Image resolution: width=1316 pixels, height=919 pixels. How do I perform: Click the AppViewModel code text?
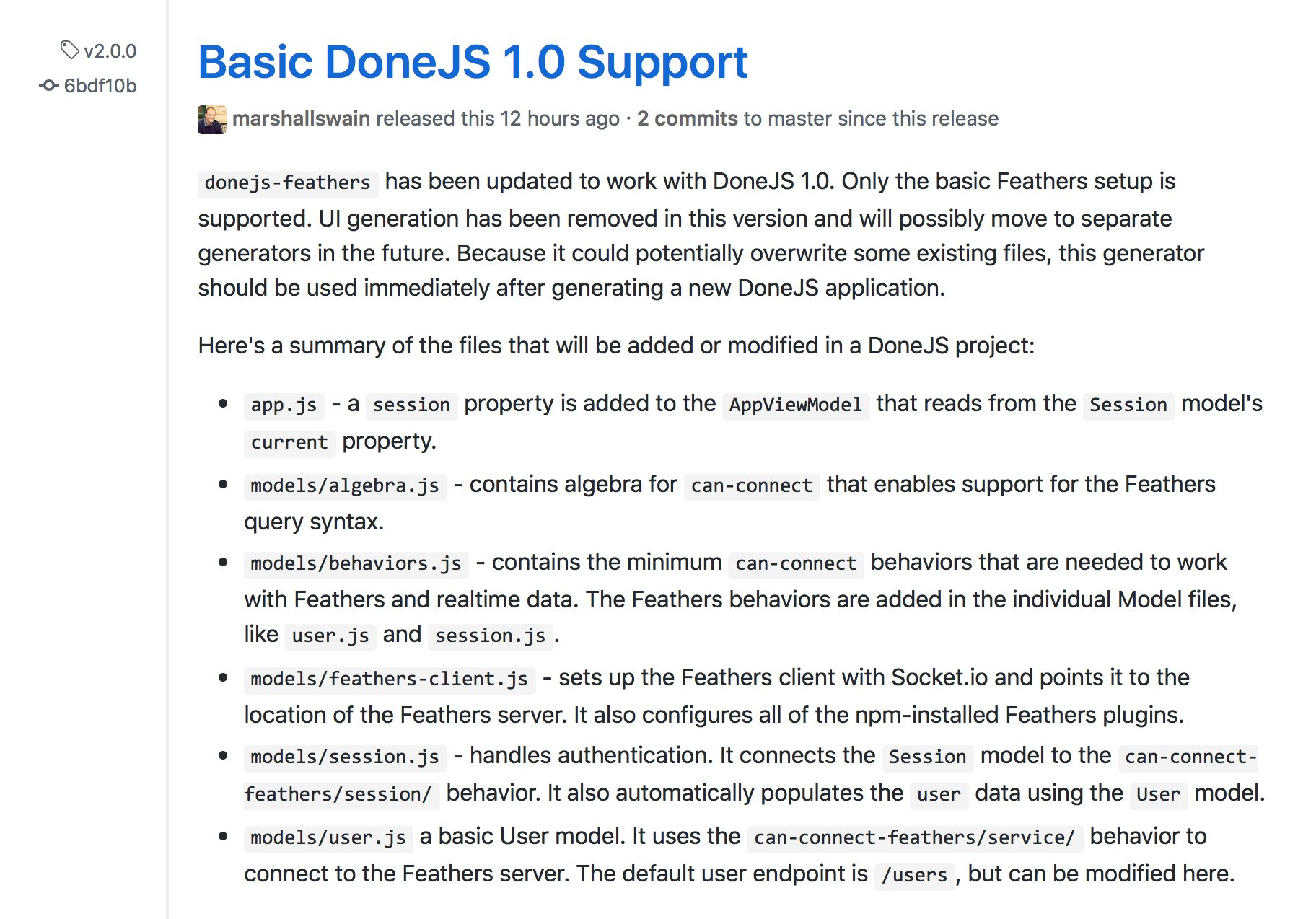(795, 405)
